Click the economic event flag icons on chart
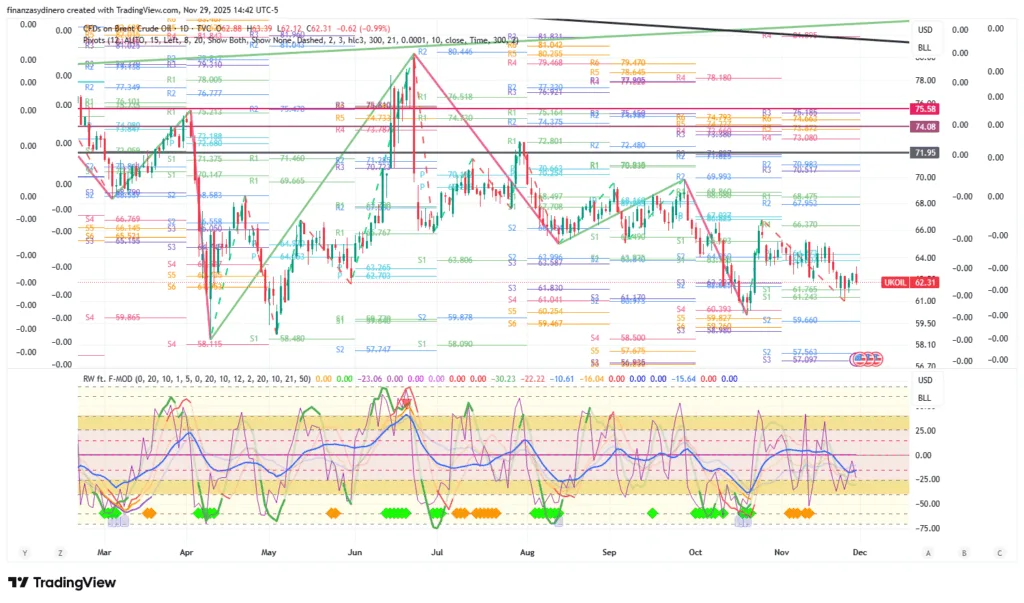The height and width of the screenshot is (603, 1024). [x=864, y=357]
